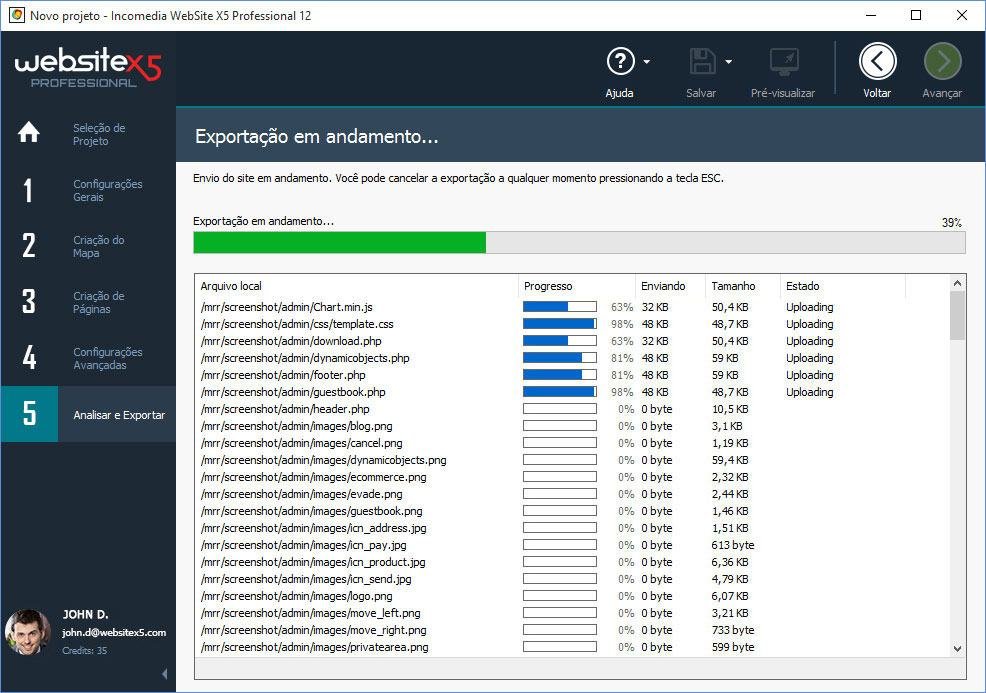This screenshot has height=693, width=986.
Task: Click John D. profile avatar
Action: (28, 632)
